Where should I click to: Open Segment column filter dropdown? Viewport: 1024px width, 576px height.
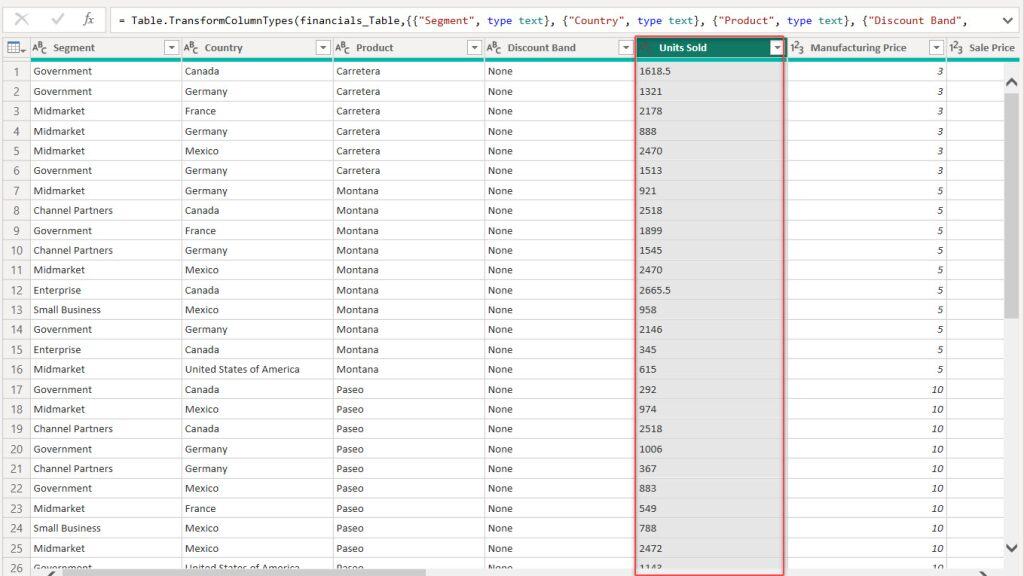pyautogui.click(x=171, y=48)
